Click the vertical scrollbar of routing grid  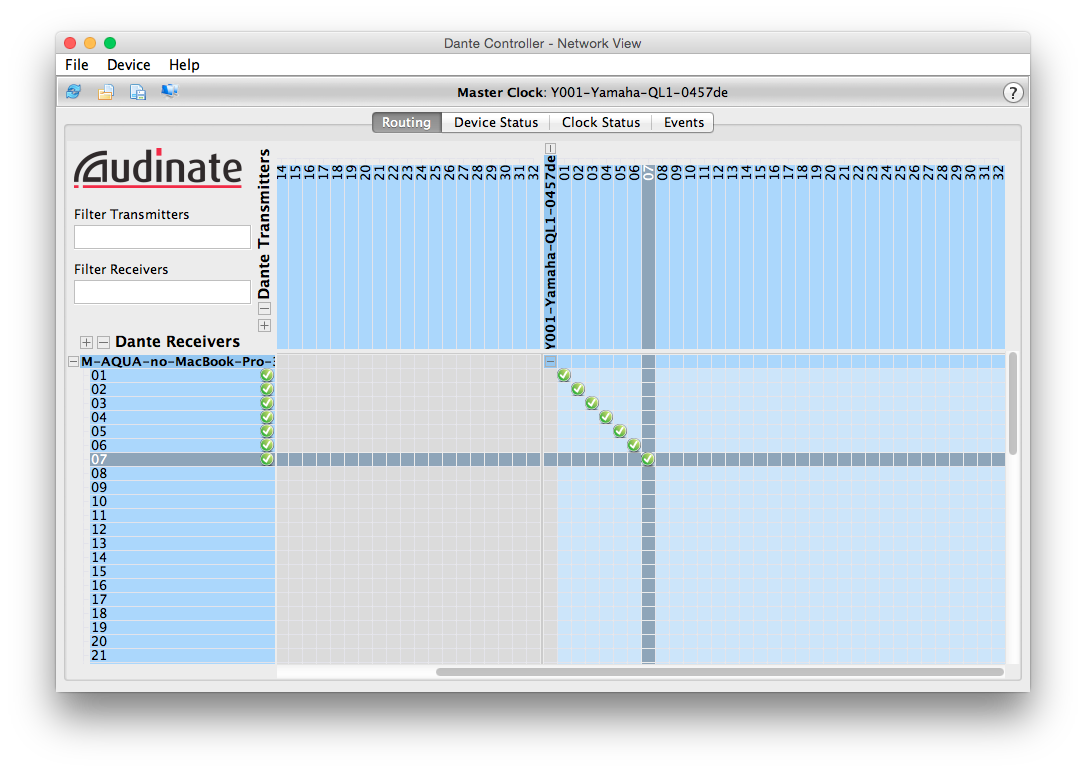coord(1013,404)
